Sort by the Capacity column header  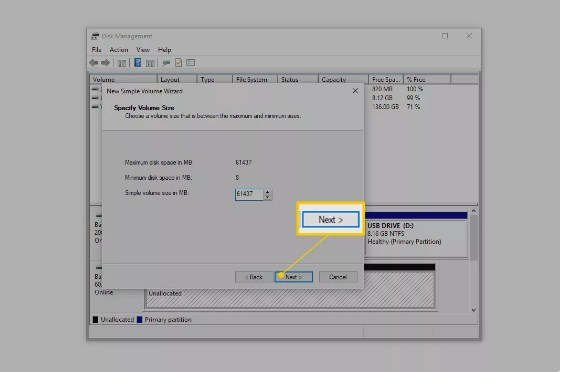coord(343,79)
